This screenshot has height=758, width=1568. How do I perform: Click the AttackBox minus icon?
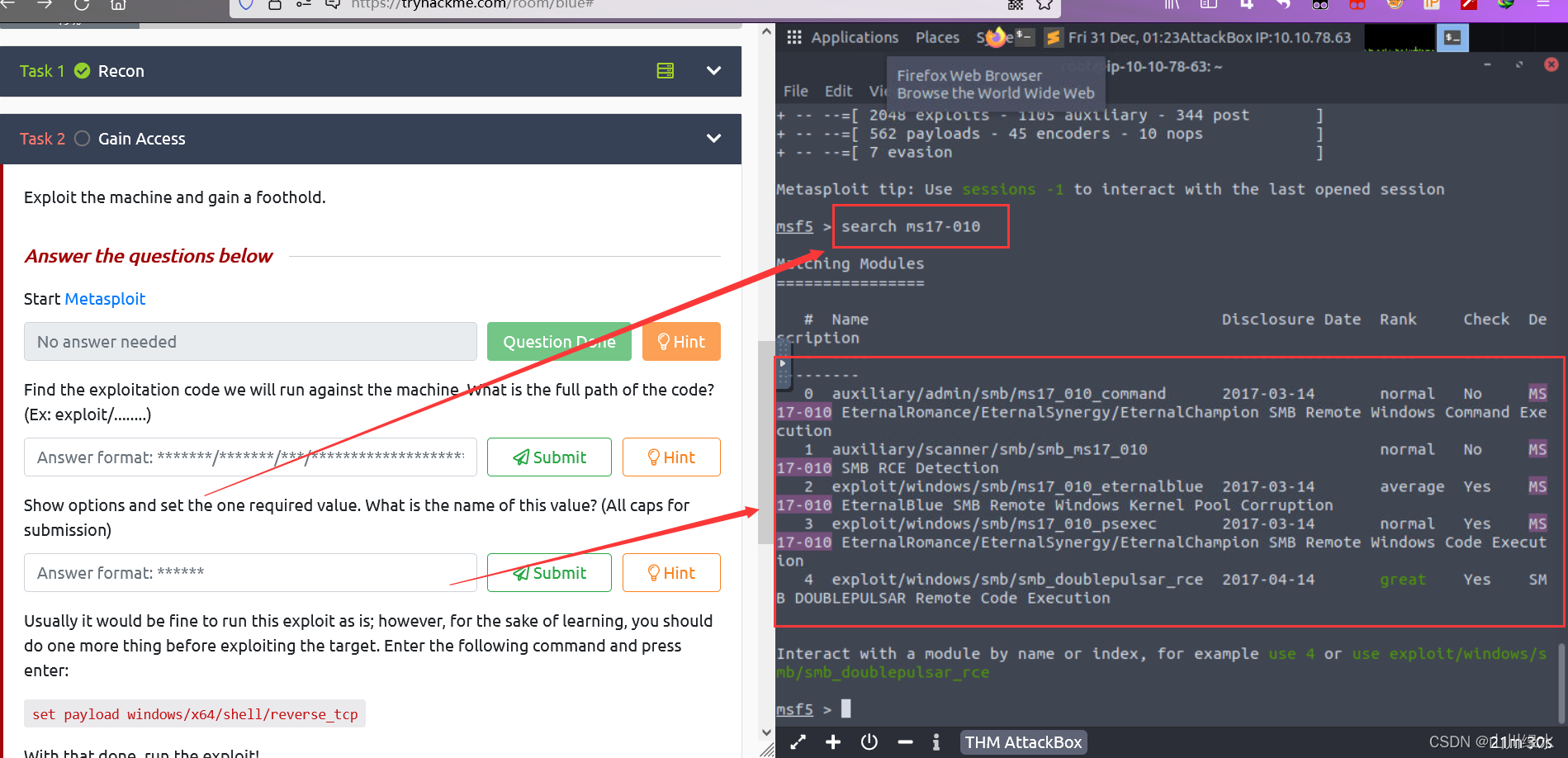(x=905, y=742)
